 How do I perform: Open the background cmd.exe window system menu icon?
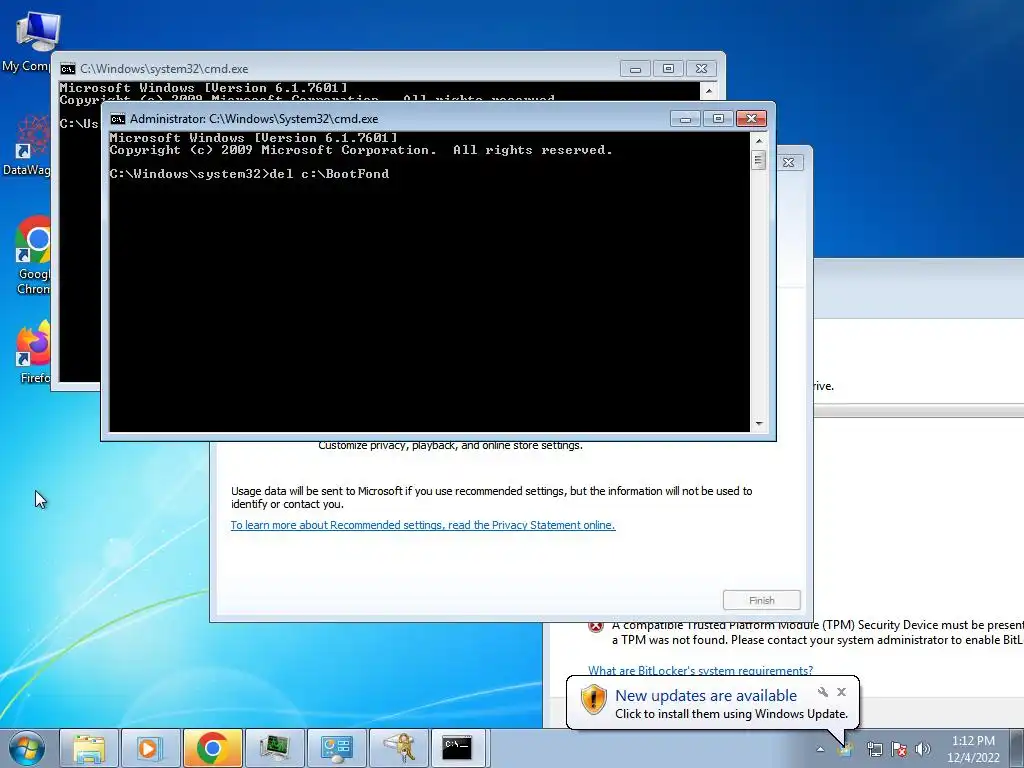pos(67,69)
